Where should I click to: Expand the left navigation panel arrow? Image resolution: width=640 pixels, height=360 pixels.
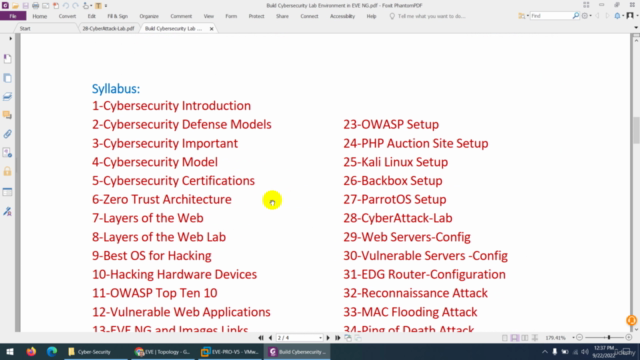tap(11, 39)
